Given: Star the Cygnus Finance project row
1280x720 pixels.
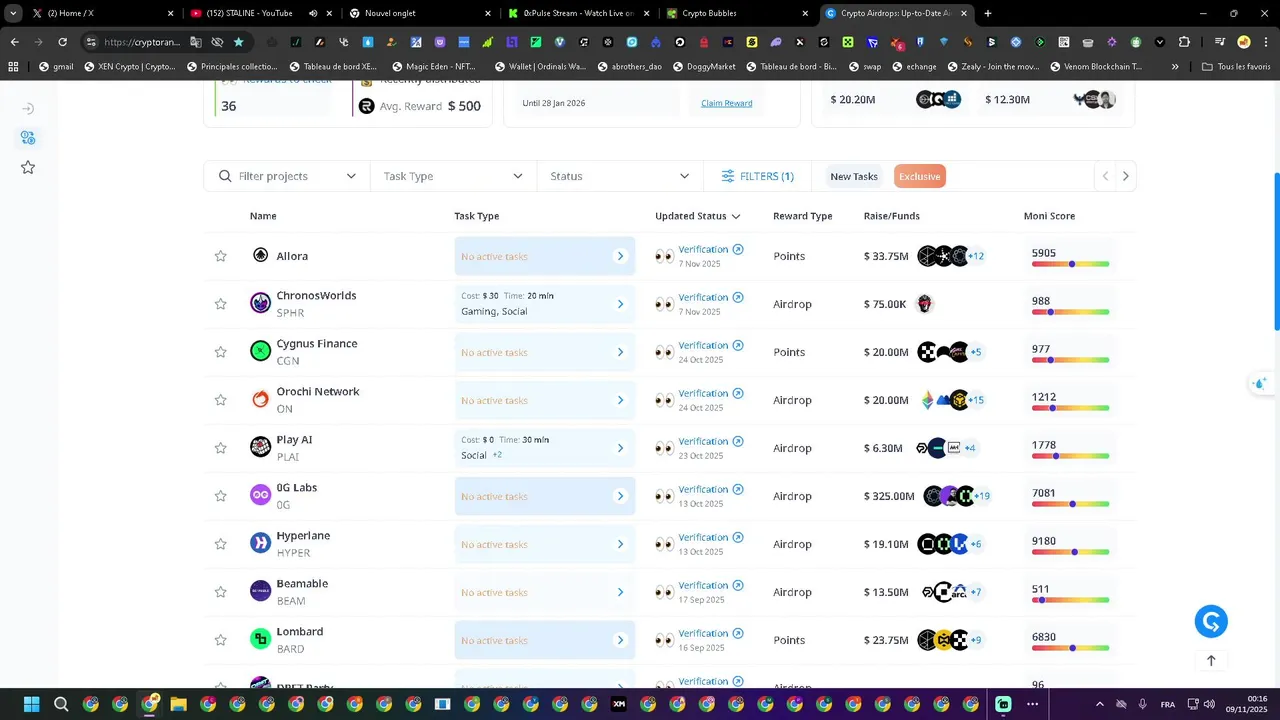Looking at the screenshot, I should click(x=221, y=352).
